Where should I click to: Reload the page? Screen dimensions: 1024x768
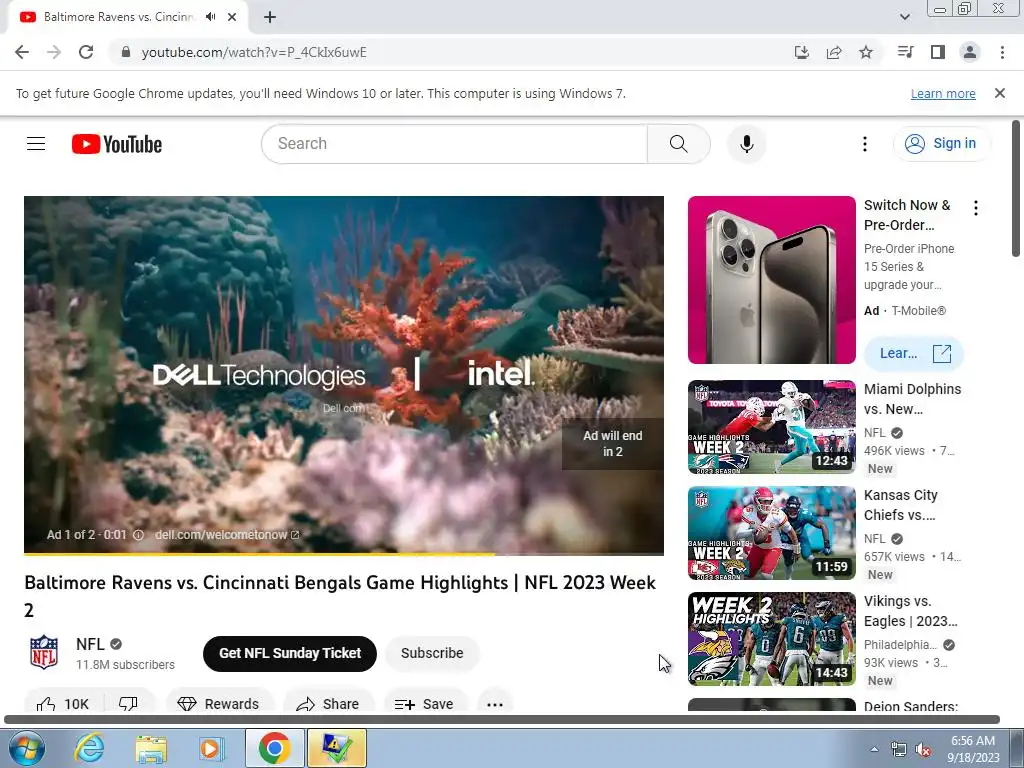pyautogui.click(x=86, y=52)
